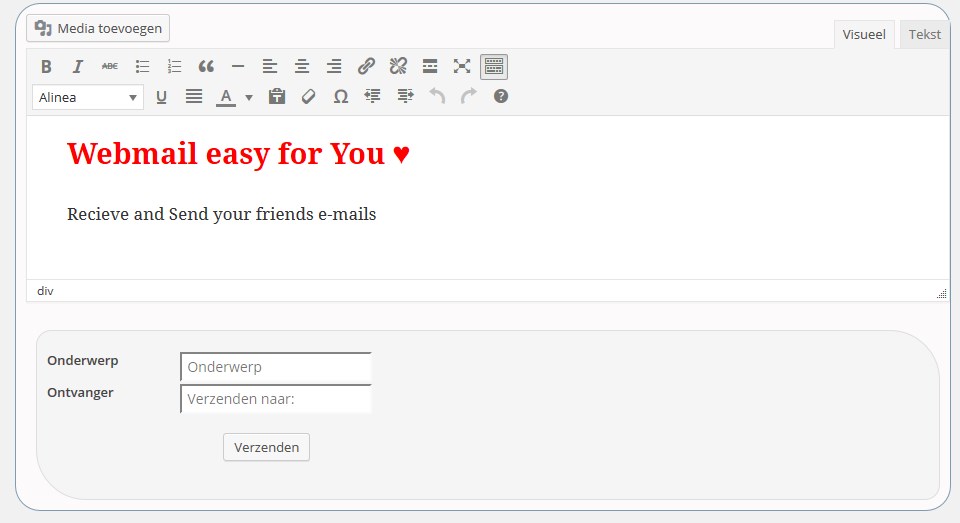Open the Alinea paragraph format dropdown
Viewport: 960px width, 523px height.
88,97
